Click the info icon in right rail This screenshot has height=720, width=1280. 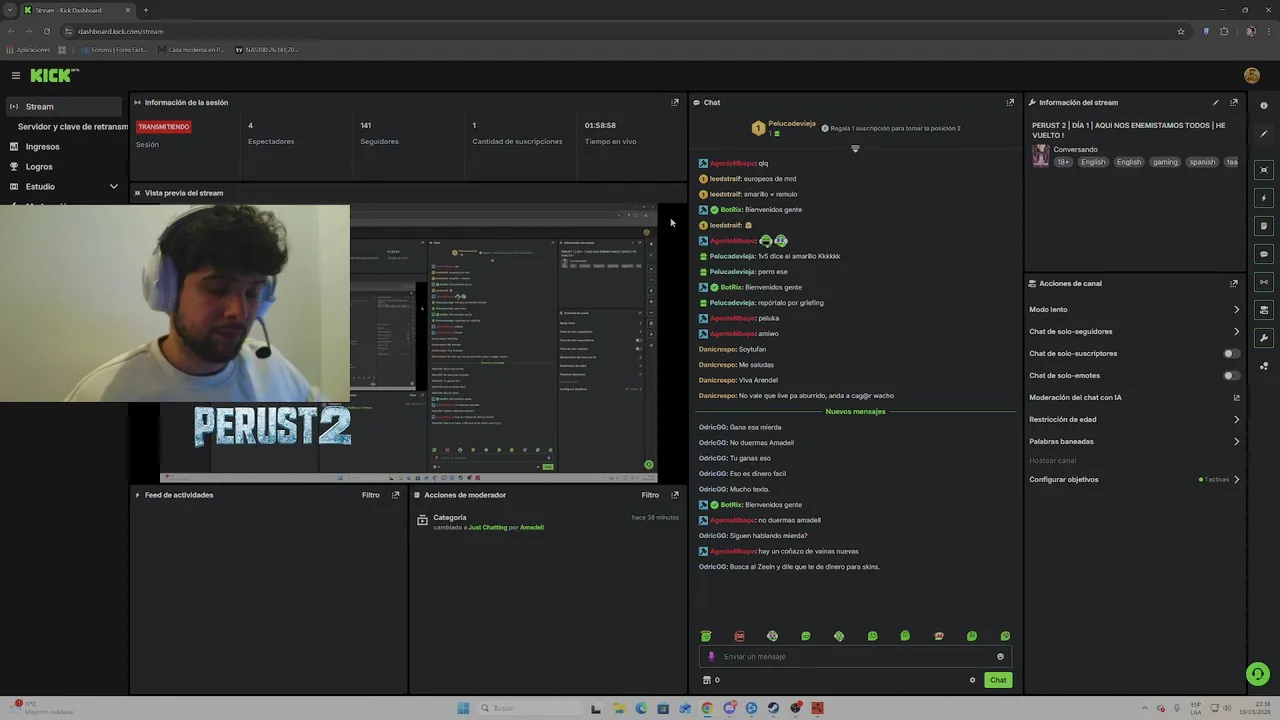1264,106
